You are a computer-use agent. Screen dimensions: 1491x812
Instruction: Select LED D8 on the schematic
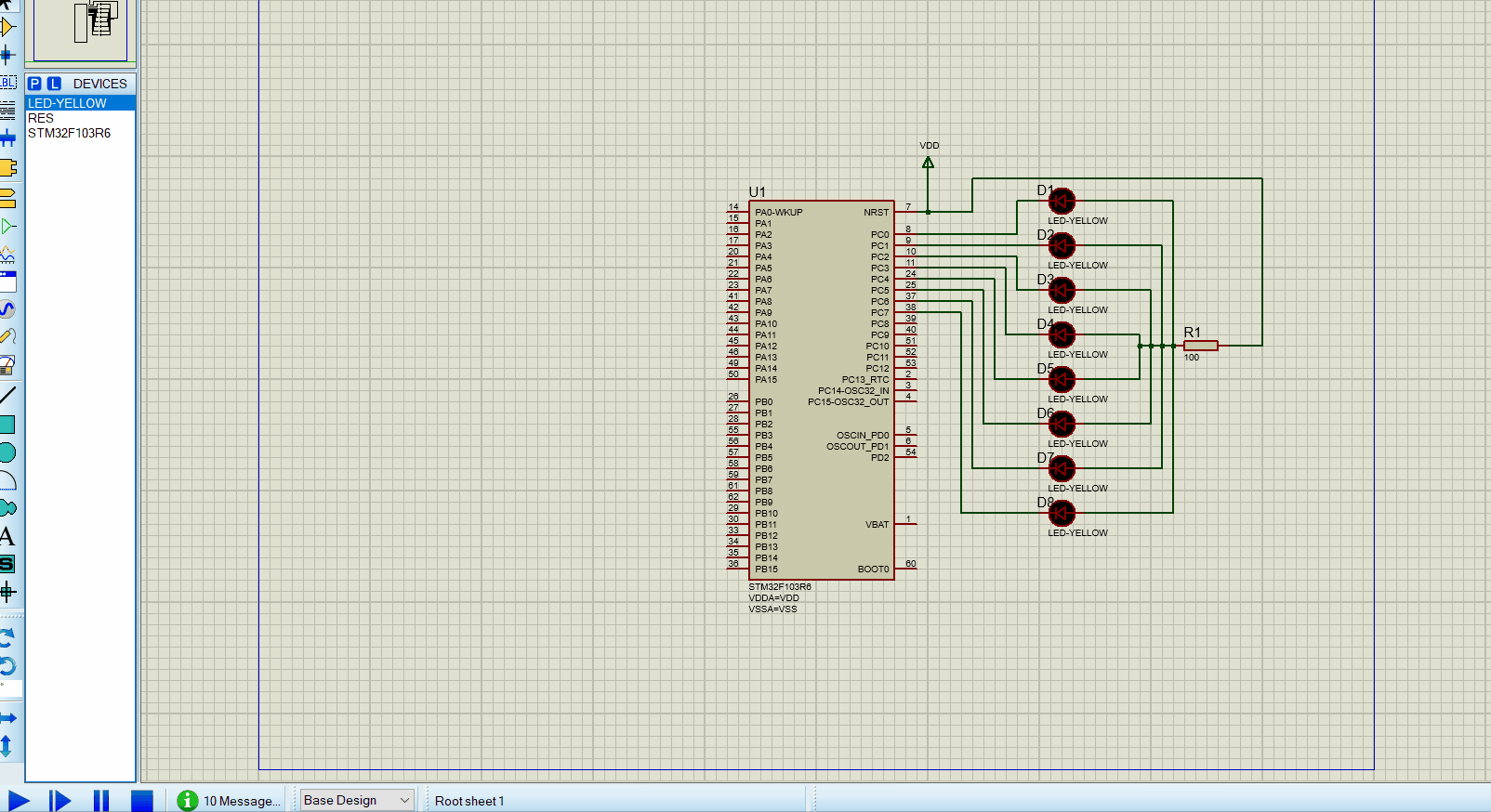tap(1062, 513)
